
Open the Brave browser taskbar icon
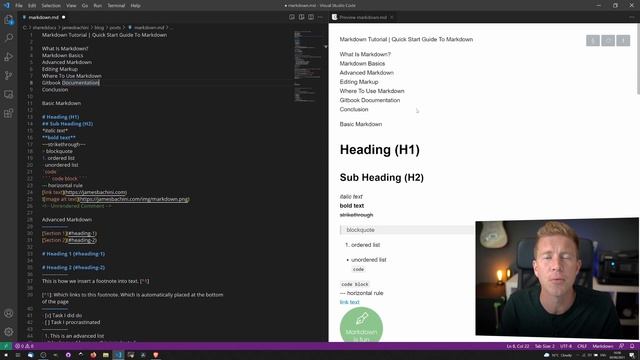pos(156,355)
